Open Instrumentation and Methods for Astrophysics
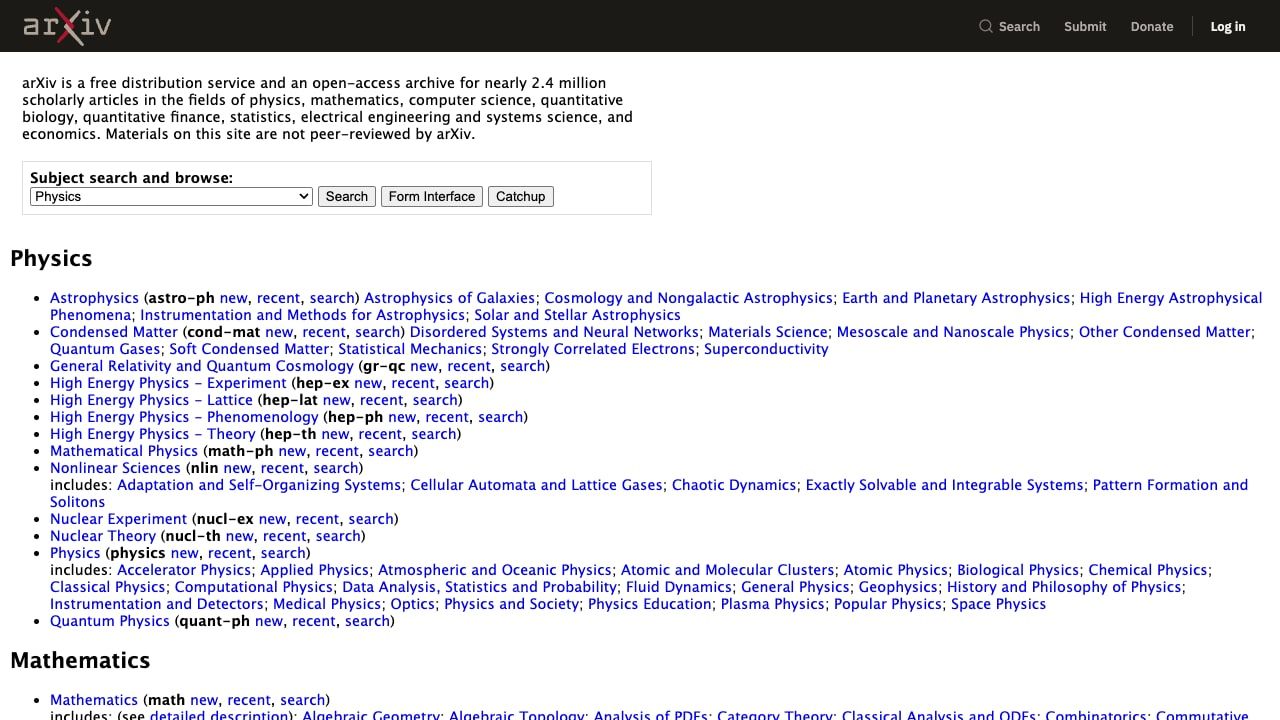Viewport: 1280px width, 720px height. coord(302,315)
